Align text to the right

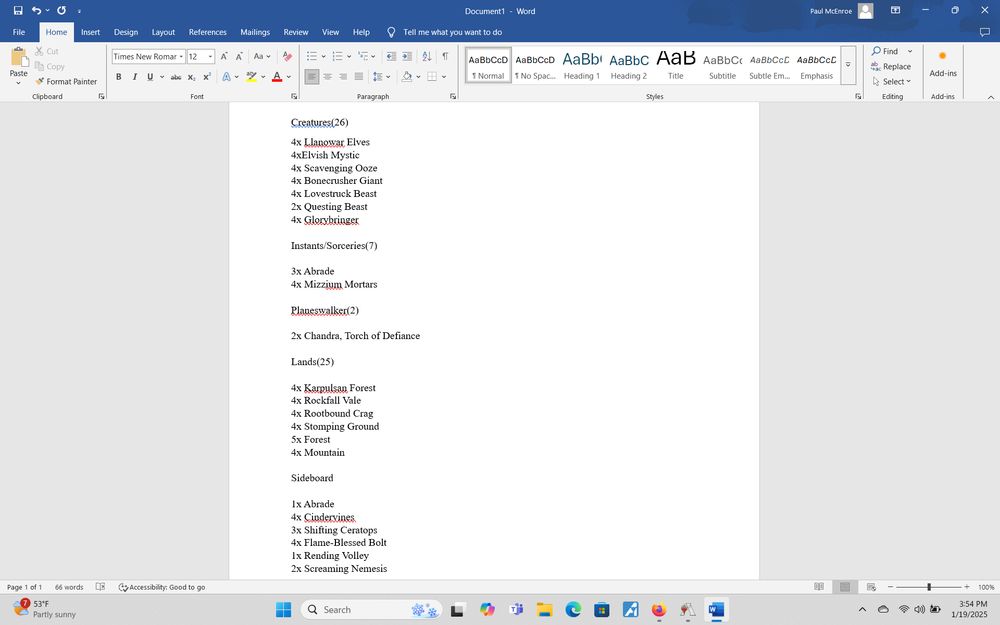343,77
